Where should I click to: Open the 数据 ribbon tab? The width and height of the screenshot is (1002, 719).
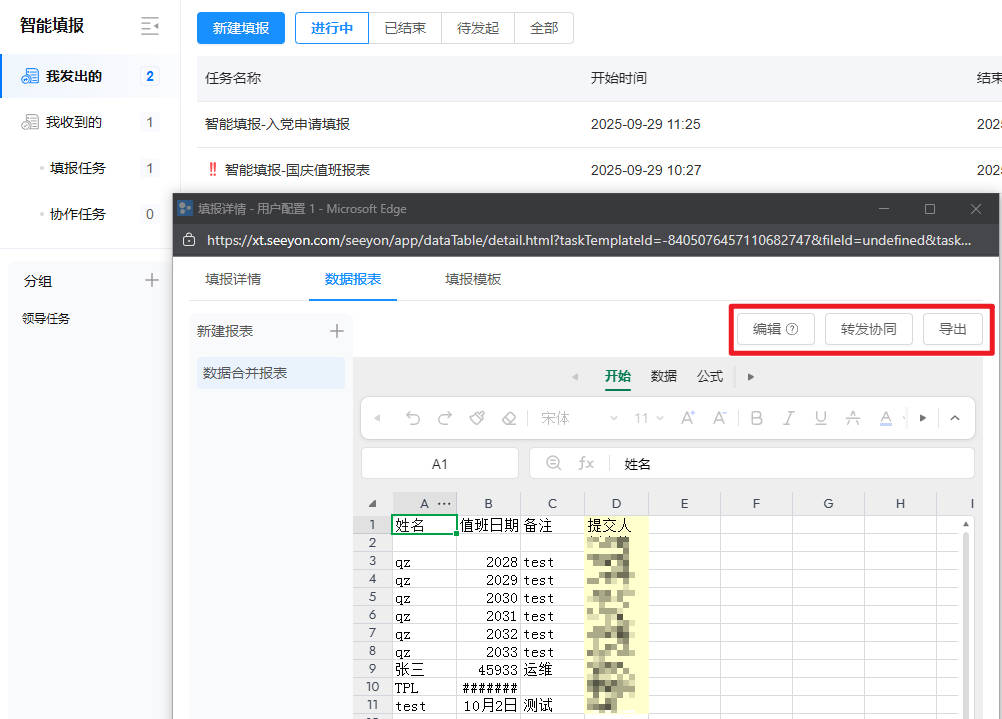click(664, 377)
